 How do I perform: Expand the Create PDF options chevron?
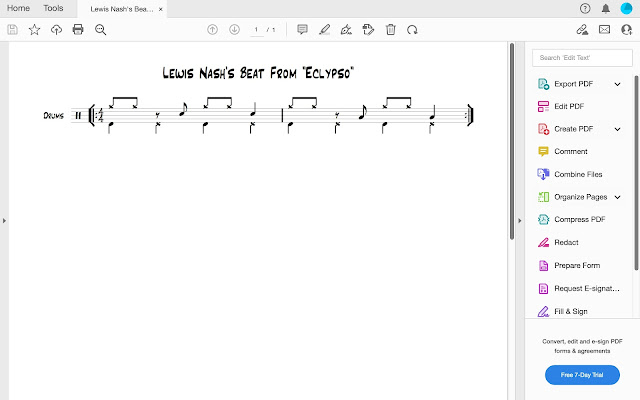tap(618, 129)
